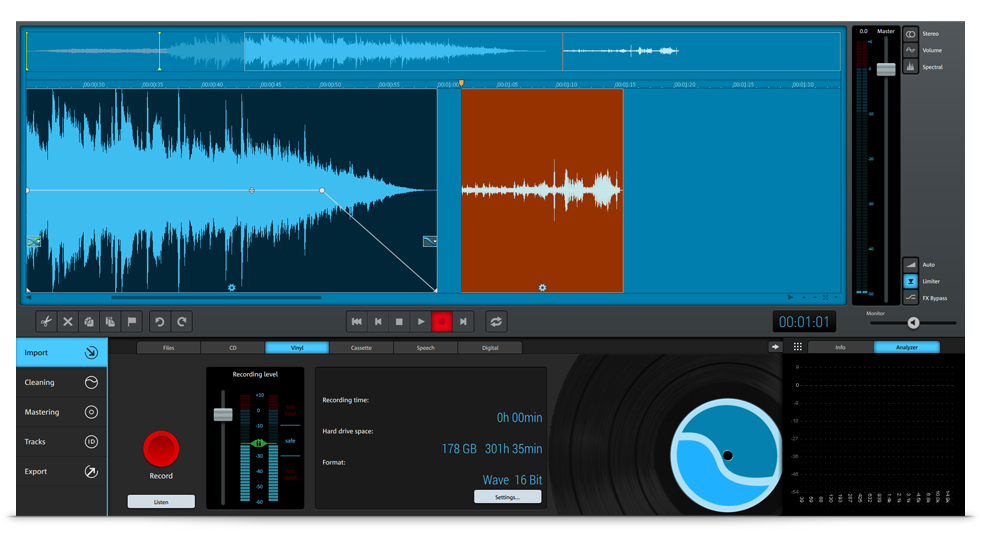
Task: Switch to the Cassette import tab
Action: [x=361, y=348]
